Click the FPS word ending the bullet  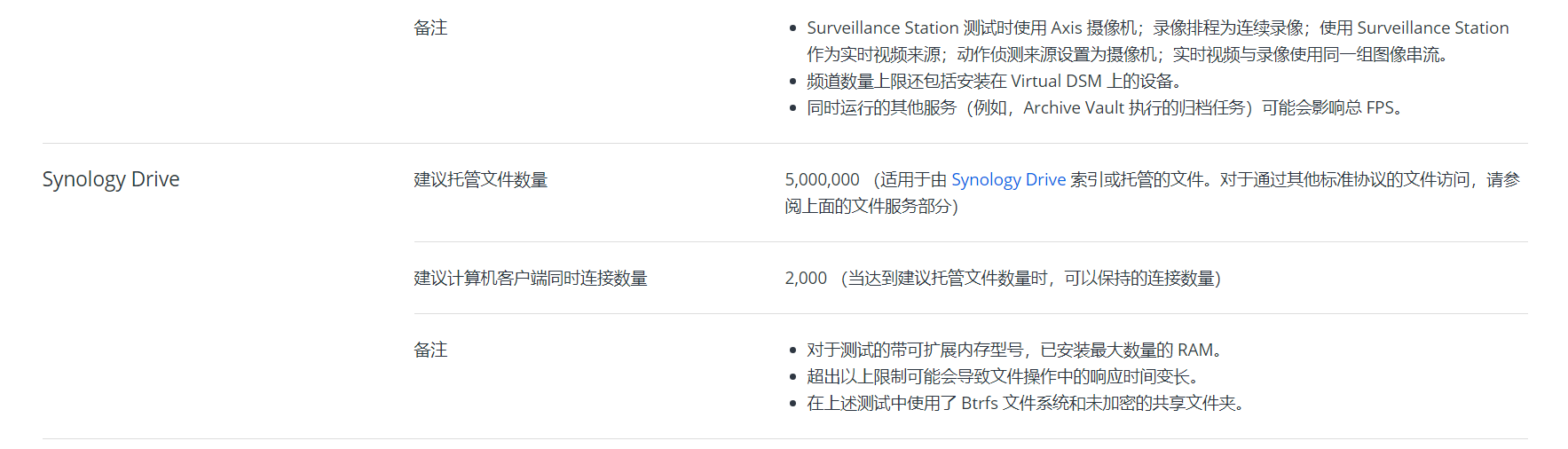click(x=1381, y=108)
